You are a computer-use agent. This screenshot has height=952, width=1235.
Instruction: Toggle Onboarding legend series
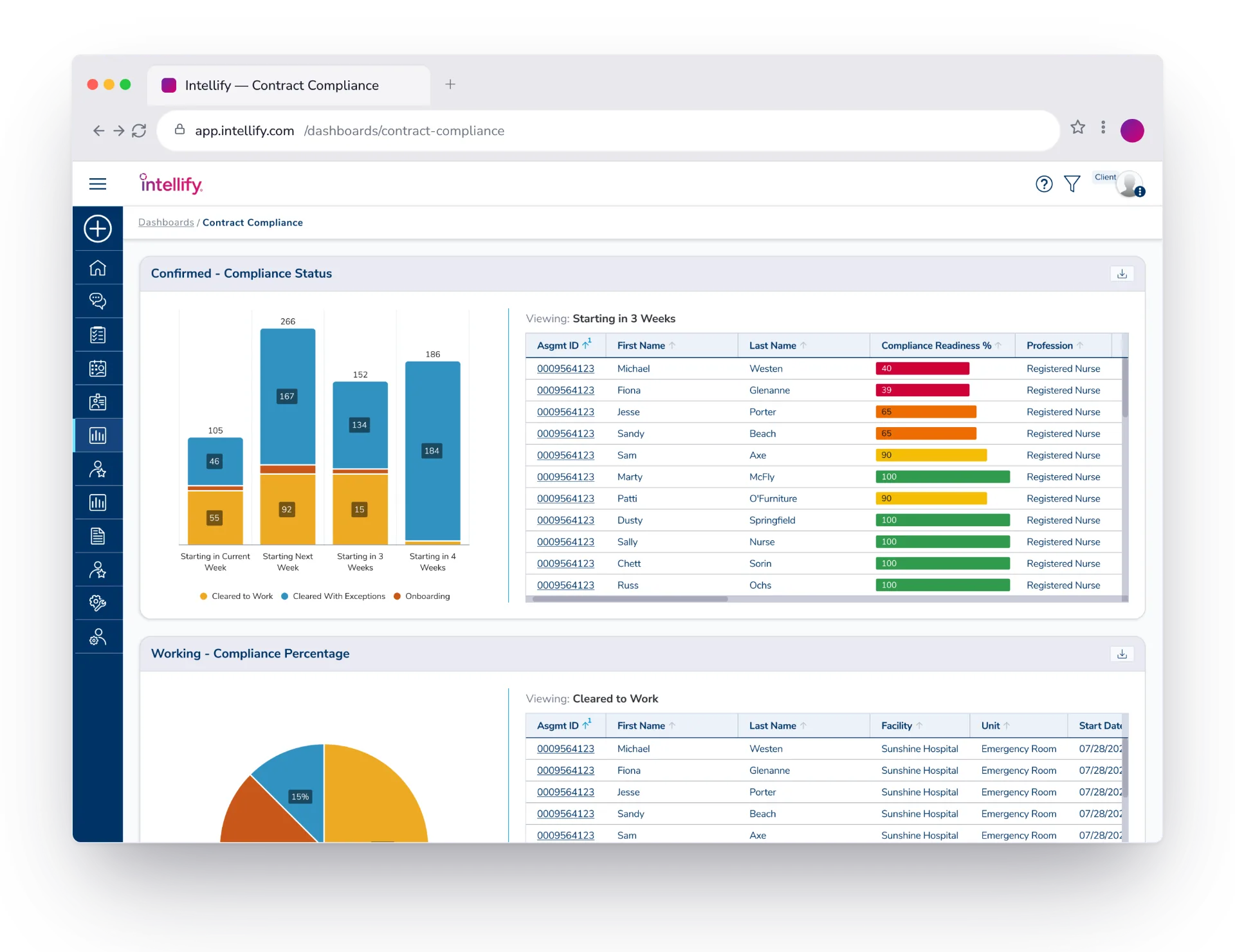tap(422, 596)
